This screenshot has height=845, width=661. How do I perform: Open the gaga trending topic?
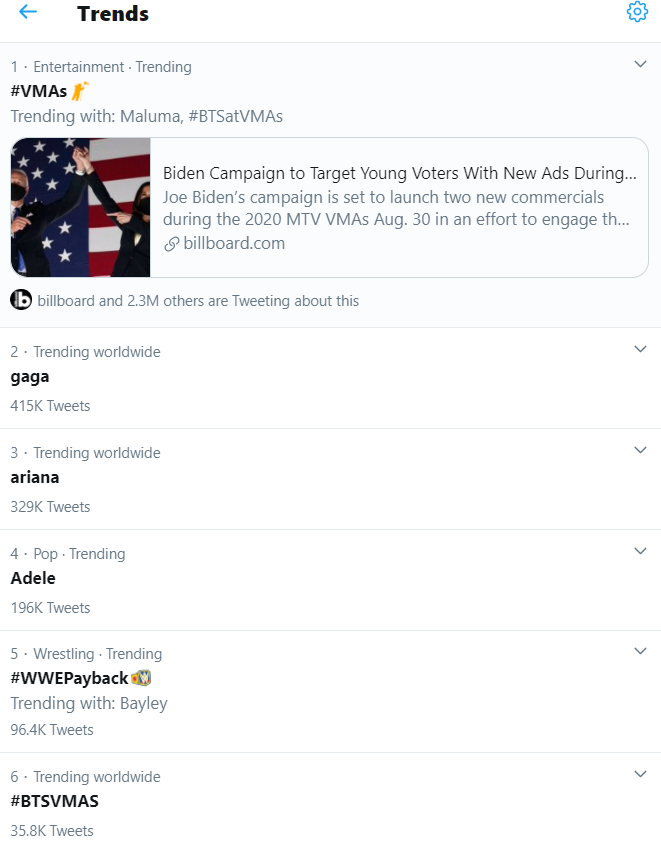(x=30, y=377)
